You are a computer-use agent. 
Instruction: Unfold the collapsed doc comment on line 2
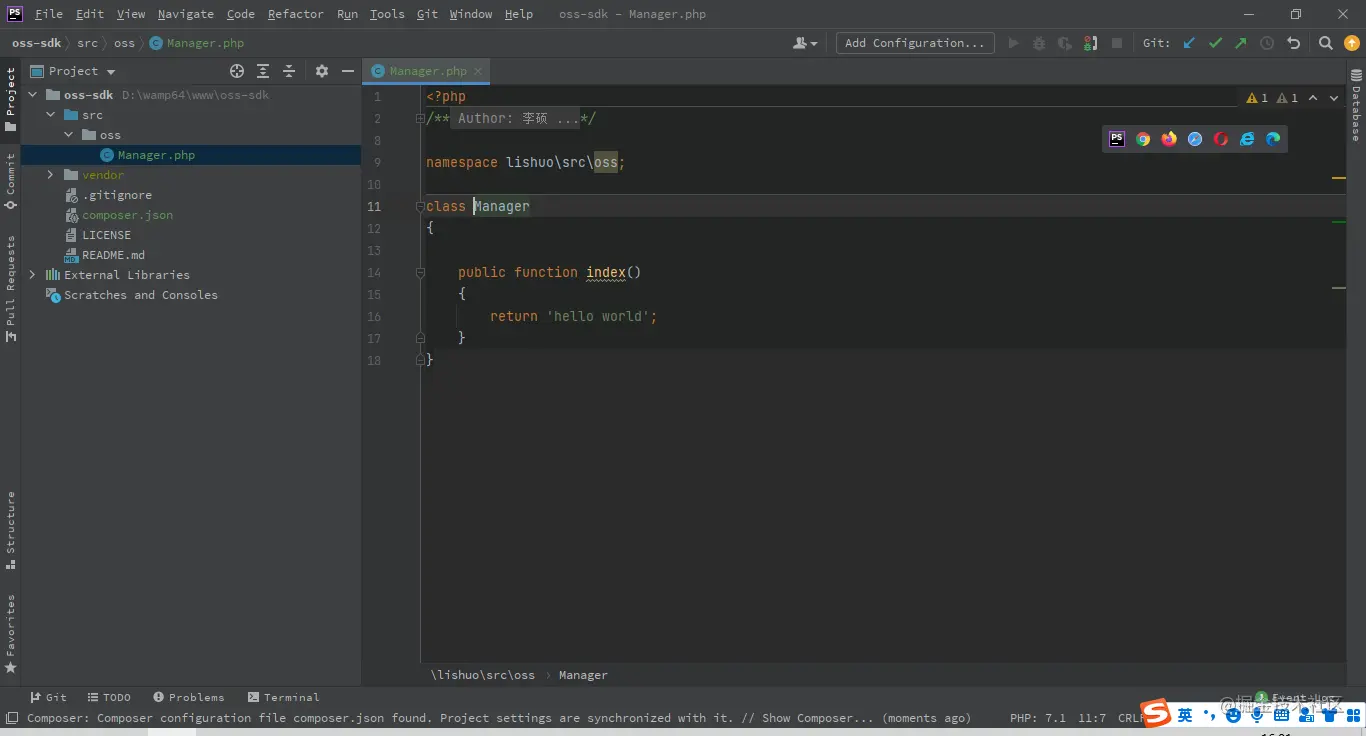pos(421,119)
